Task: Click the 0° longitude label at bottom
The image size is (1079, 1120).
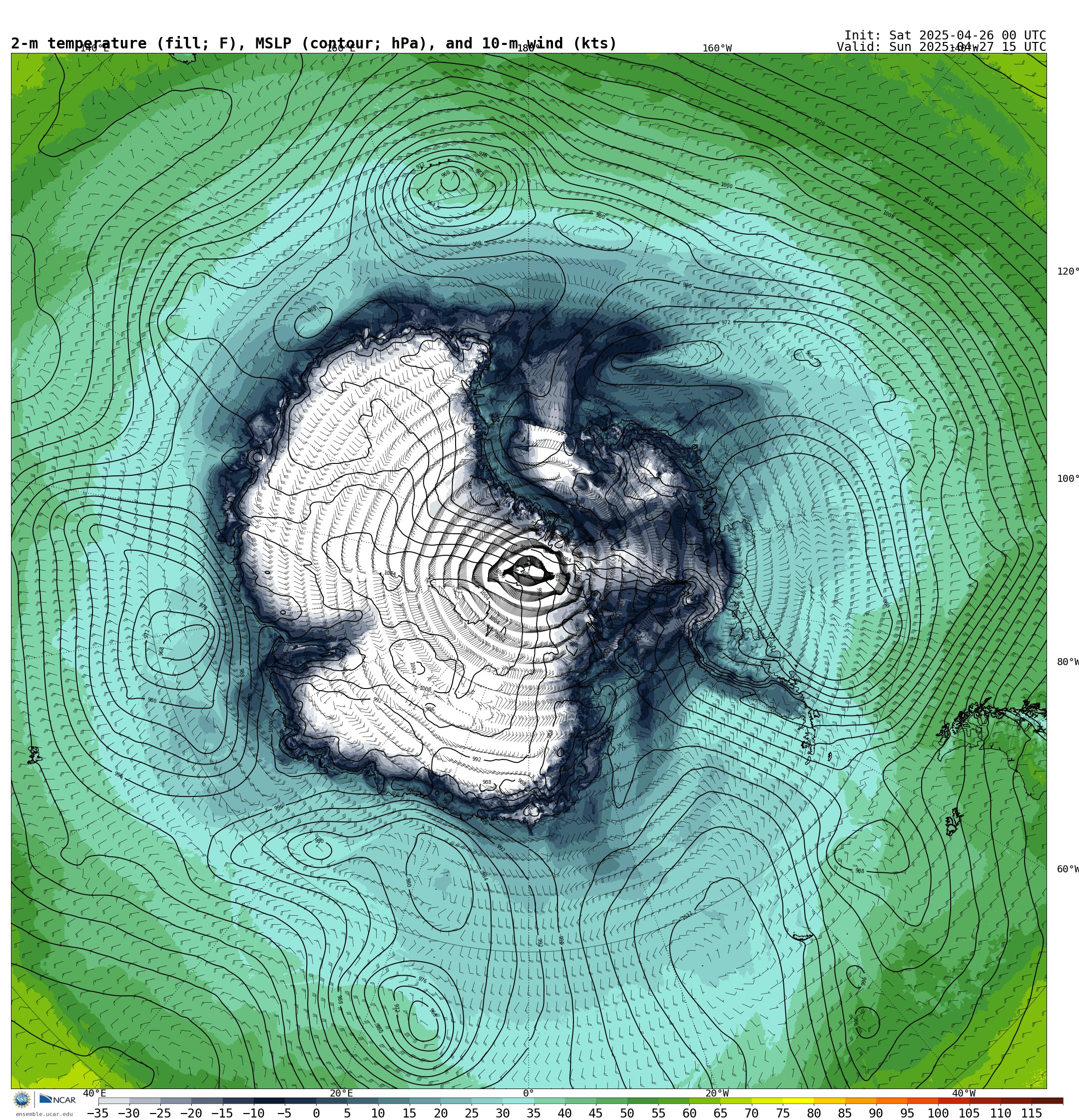Action: tap(529, 1093)
